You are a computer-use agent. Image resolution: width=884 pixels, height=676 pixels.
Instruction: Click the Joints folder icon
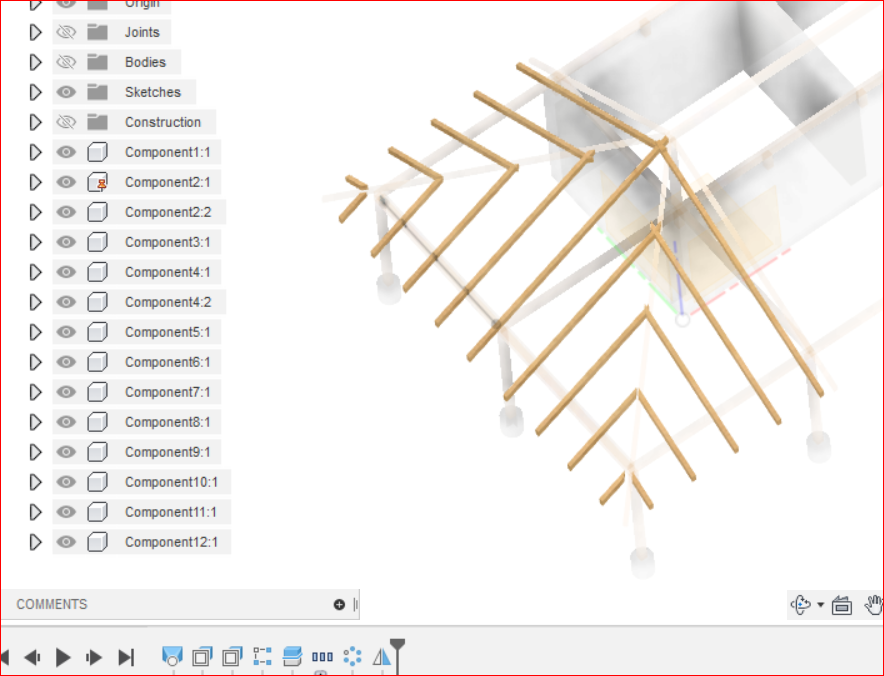(98, 32)
